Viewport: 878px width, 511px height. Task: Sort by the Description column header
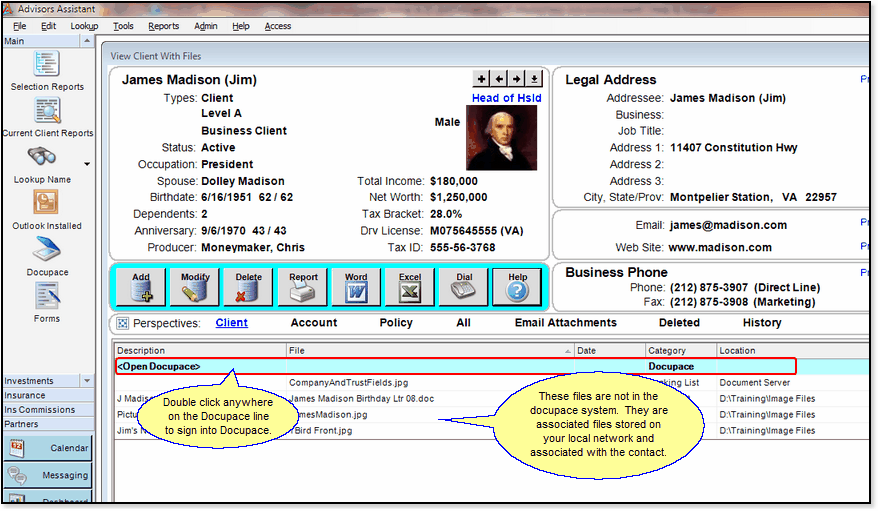coord(200,350)
